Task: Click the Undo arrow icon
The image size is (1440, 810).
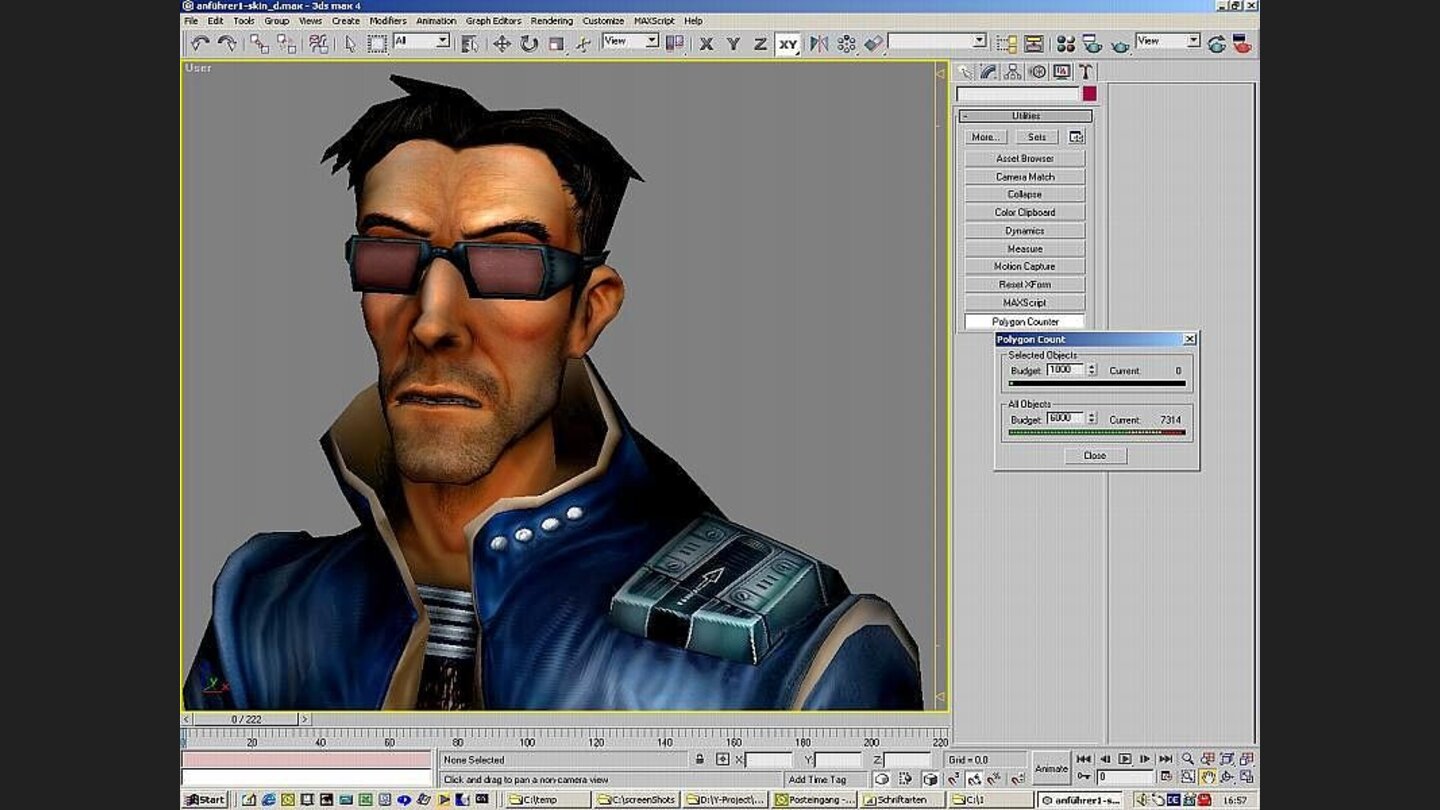Action: (x=200, y=43)
